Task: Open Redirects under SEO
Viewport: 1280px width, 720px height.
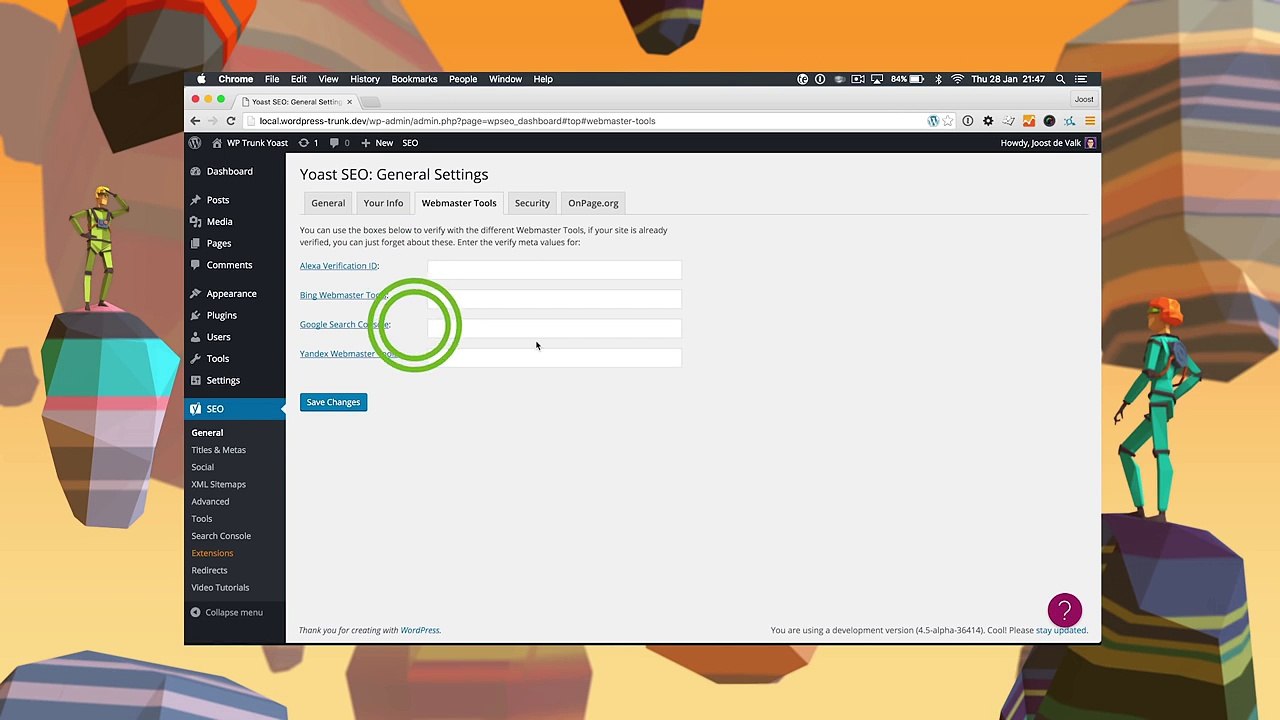Action: [209, 570]
